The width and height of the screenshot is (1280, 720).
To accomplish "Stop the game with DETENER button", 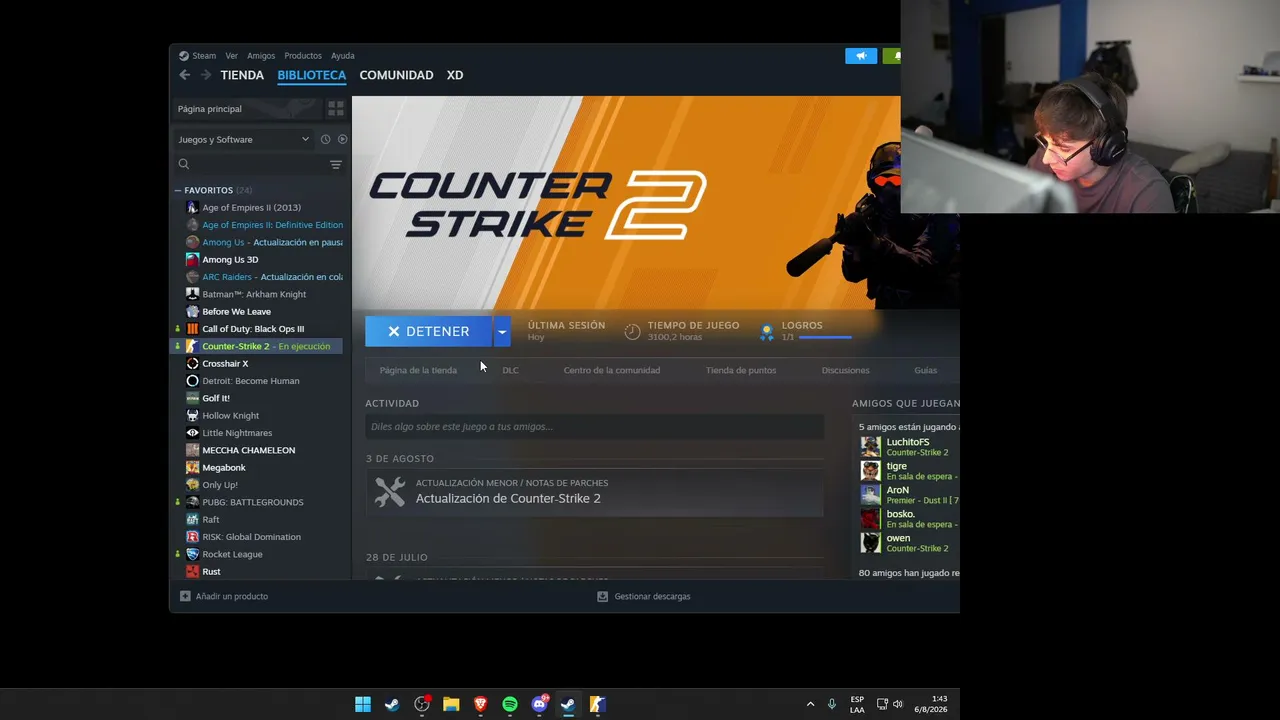I will pos(429,331).
